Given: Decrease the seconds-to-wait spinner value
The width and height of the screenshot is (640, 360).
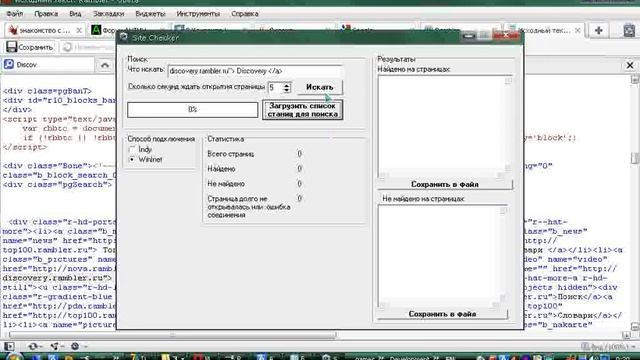Looking at the screenshot, I should point(287,90).
